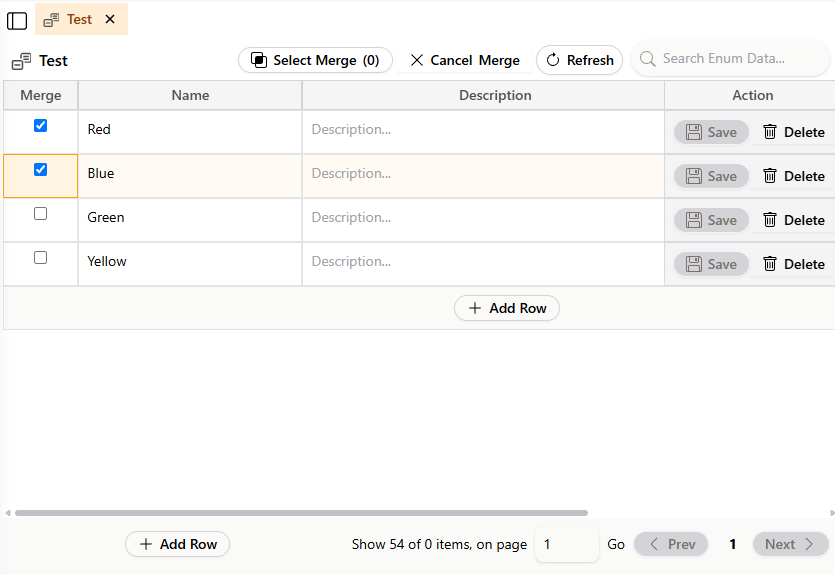
Task: Edit the Blue name cell
Action: click(x=190, y=174)
